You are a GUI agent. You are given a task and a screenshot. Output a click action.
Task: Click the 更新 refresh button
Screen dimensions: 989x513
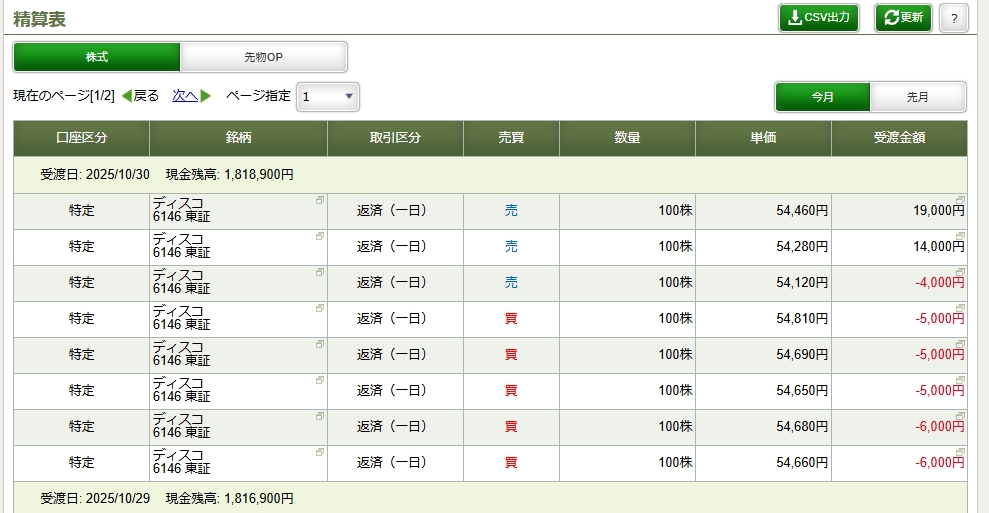(x=903, y=18)
